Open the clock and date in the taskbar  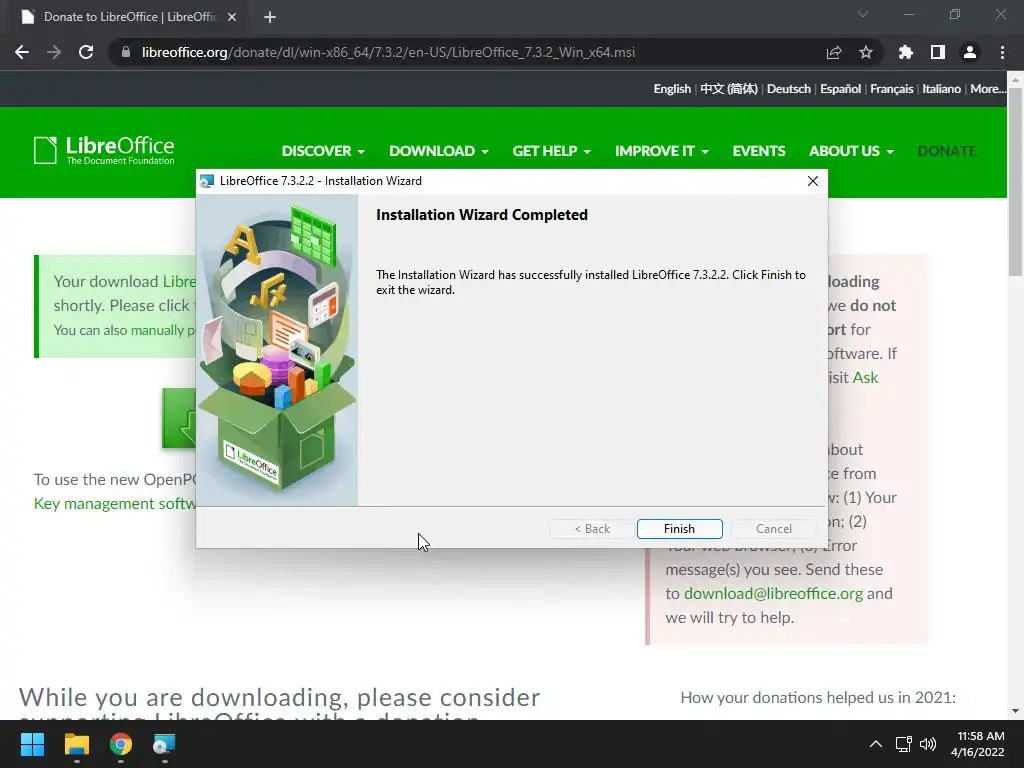pyautogui.click(x=978, y=744)
